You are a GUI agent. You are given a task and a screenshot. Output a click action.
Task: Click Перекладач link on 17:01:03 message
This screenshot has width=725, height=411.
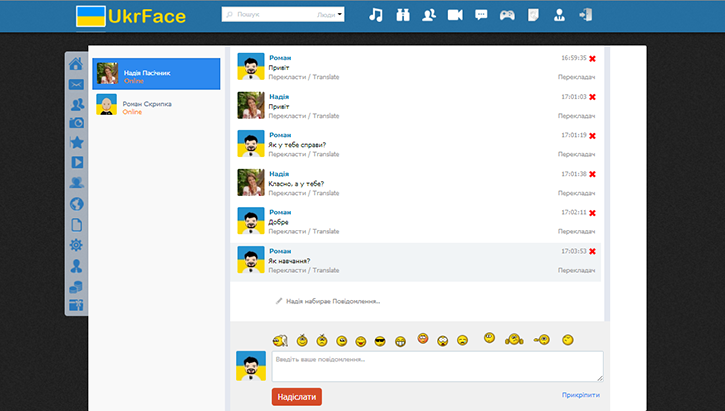tap(576, 116)
